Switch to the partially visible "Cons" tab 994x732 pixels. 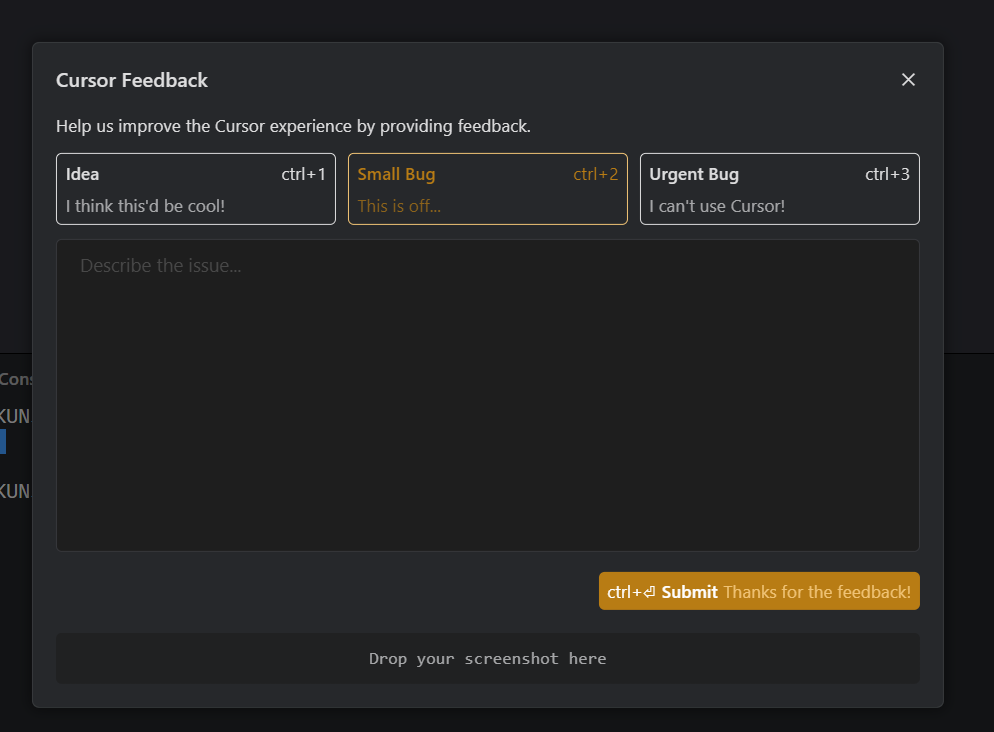[15, 380]
